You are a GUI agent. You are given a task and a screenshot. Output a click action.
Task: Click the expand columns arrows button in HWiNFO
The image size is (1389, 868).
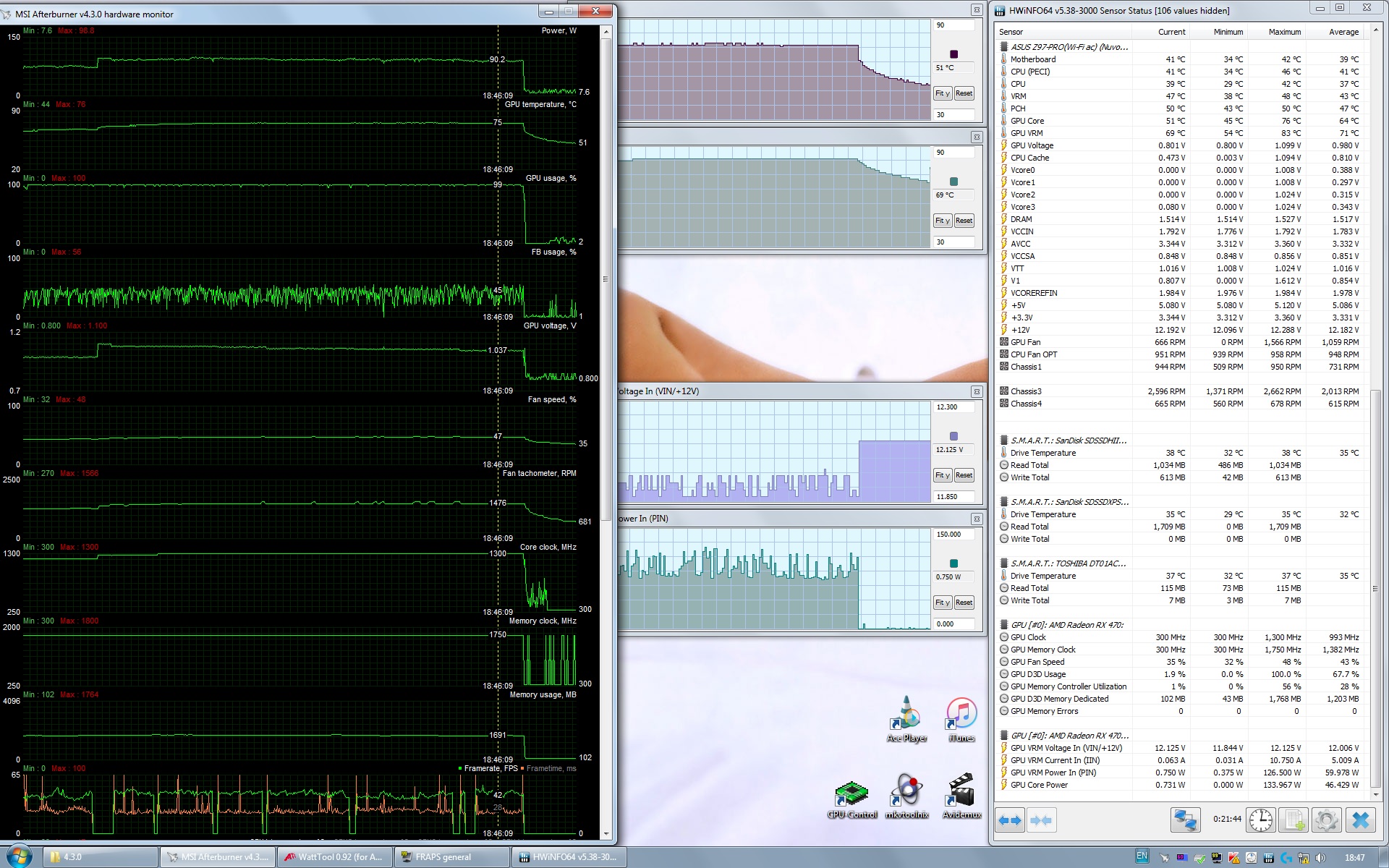point(1009,820)
